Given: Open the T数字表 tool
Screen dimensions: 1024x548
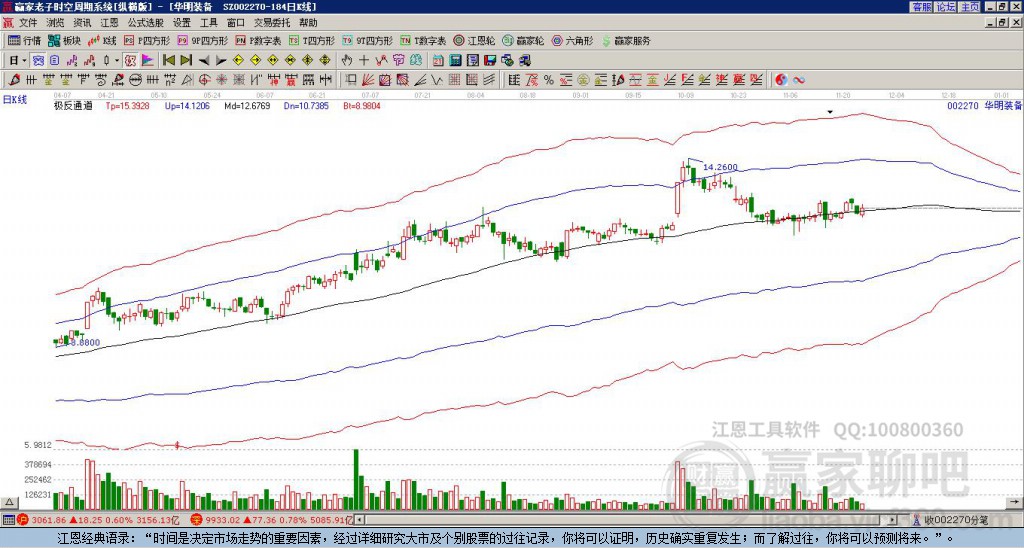Looking at the screenshot, I should (423, 40).
